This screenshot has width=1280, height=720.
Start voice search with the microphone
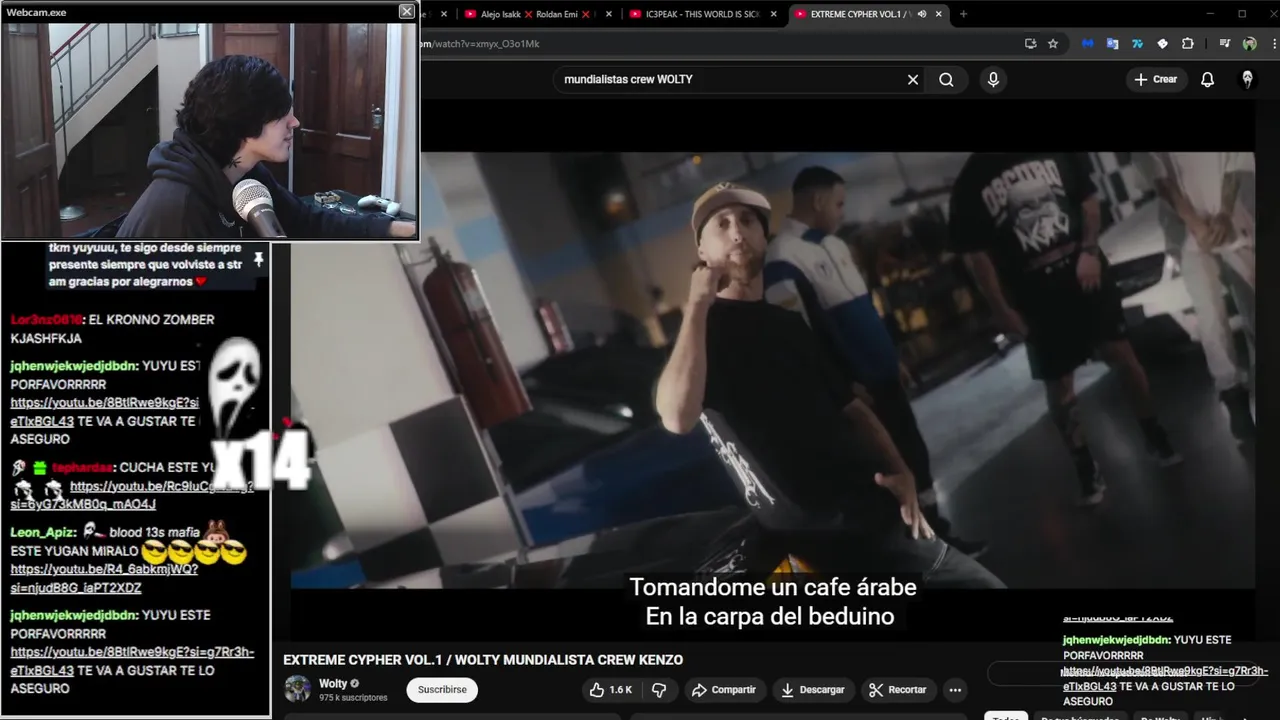(x=993, y=79)
